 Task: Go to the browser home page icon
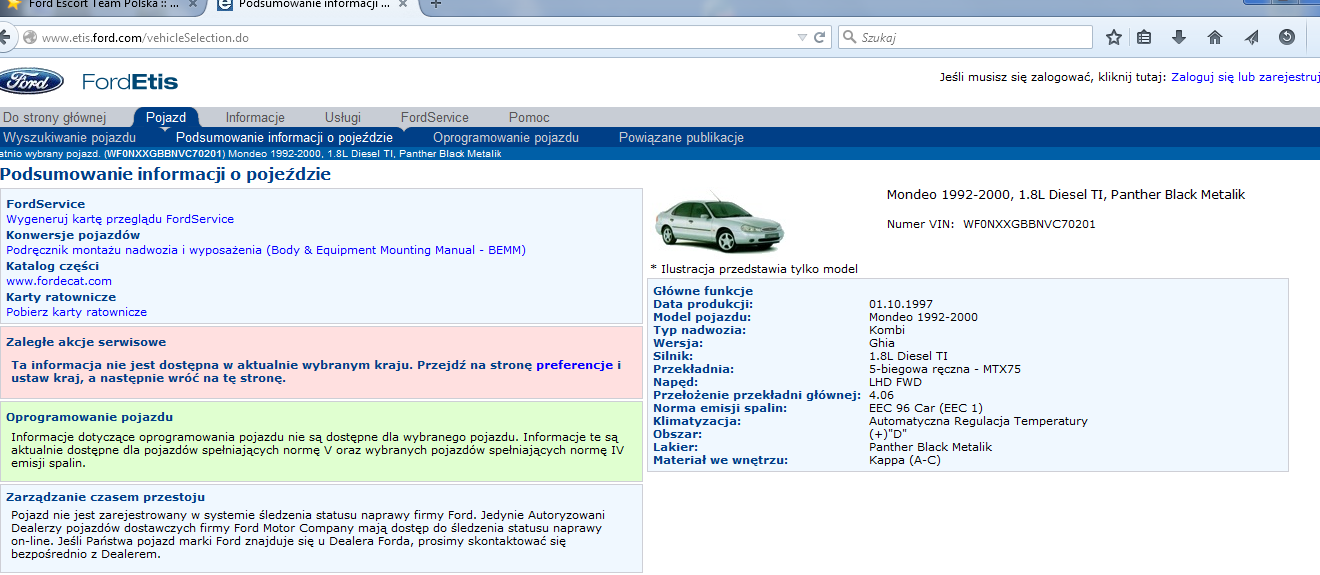click(1215, 37)
